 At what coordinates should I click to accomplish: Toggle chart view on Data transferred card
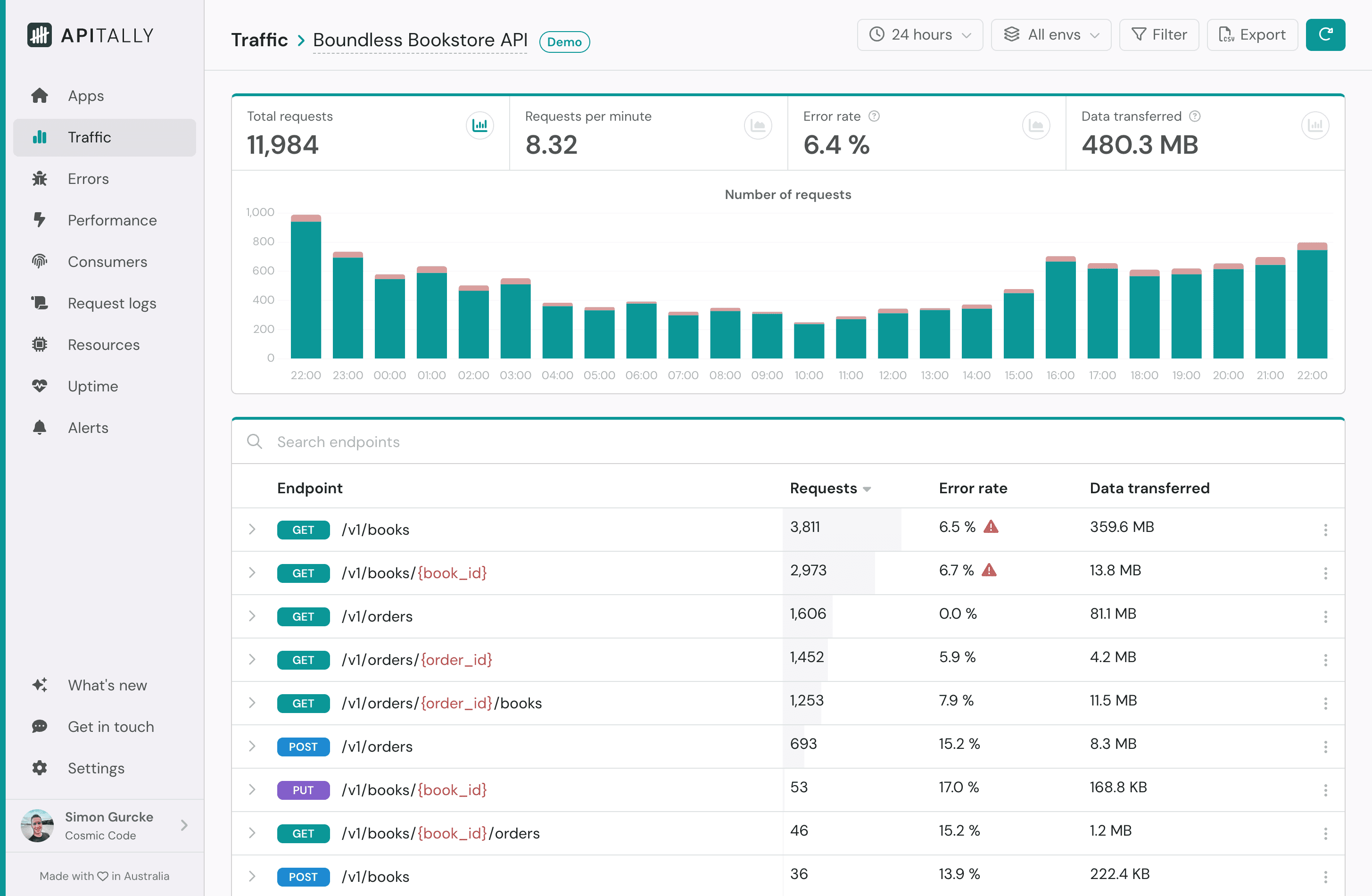coord(1315,125)
